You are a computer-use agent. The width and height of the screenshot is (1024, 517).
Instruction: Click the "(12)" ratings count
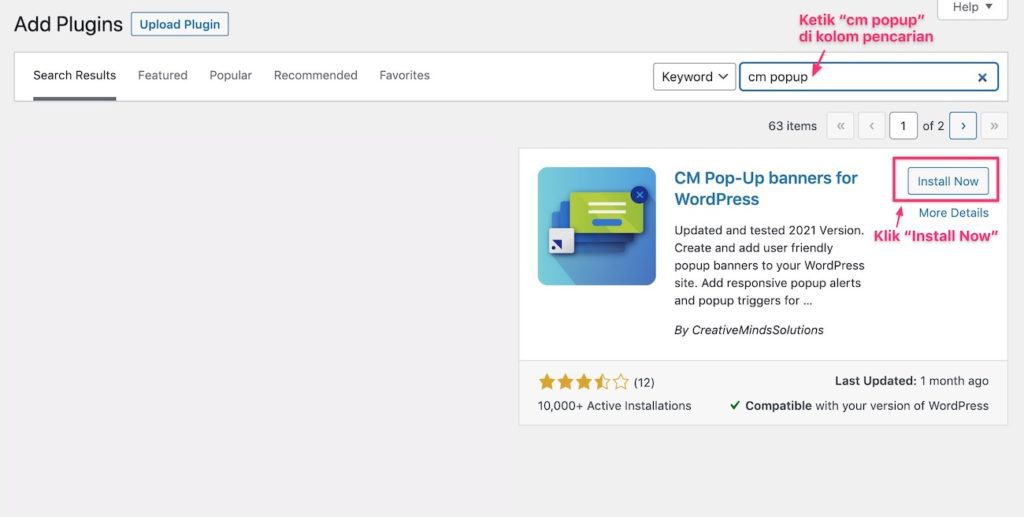[x=644, y=383]
